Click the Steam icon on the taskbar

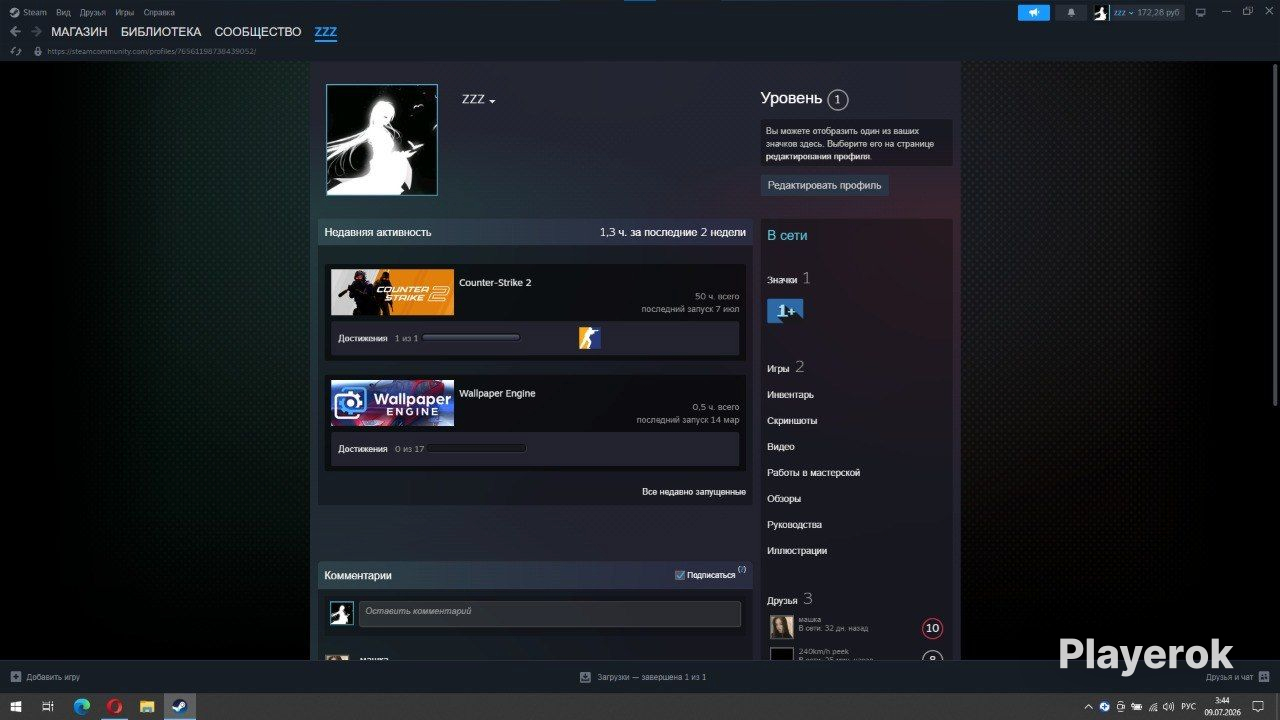point(180,706)
